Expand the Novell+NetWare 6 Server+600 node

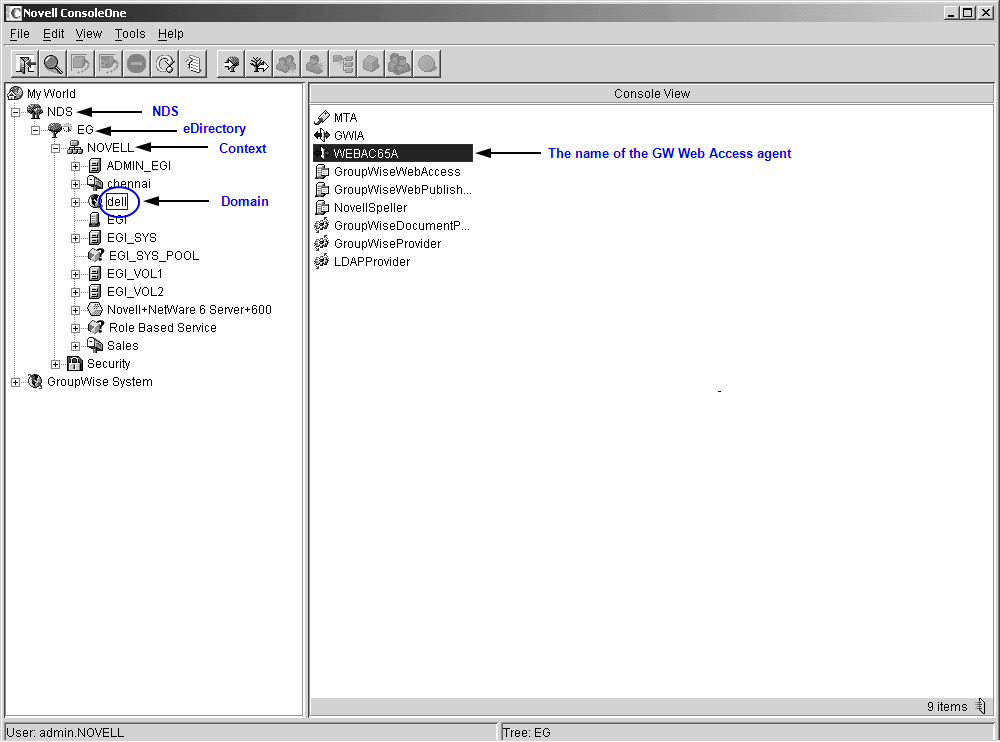(75, 310)
